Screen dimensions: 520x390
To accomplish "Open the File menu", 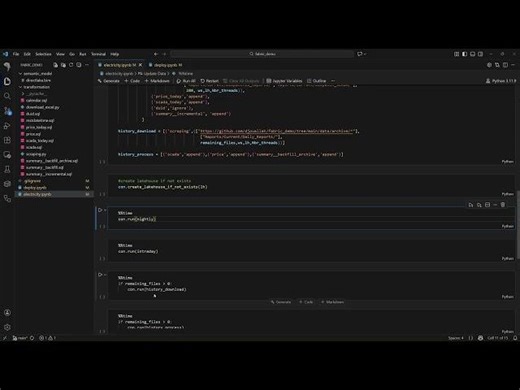I will [x=16, y=54].
